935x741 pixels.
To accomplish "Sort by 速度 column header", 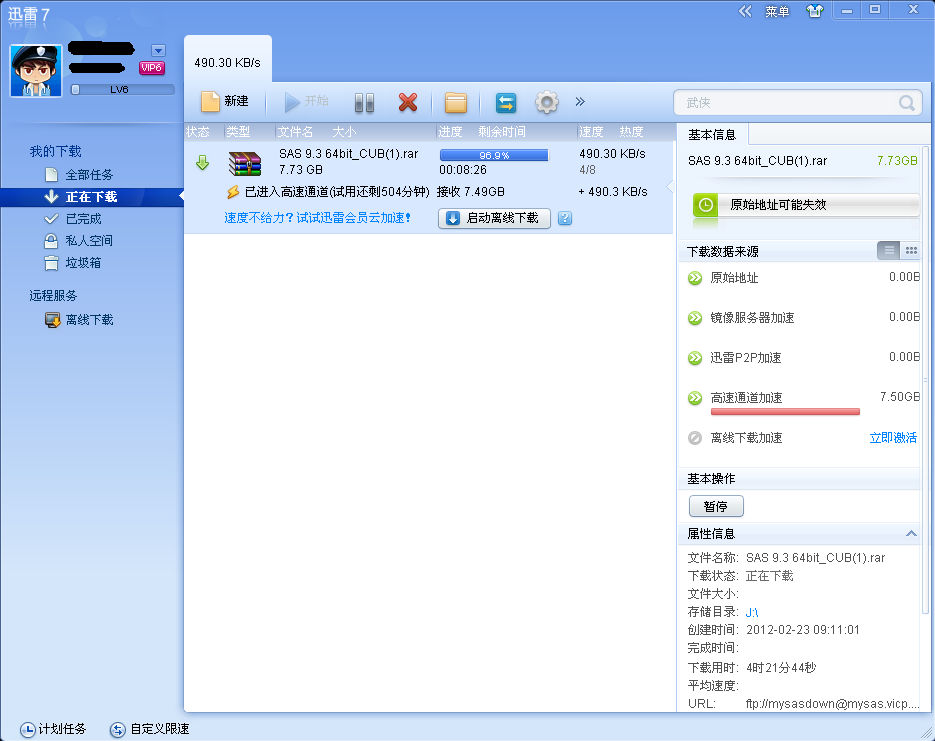I will tap(592, 132).
